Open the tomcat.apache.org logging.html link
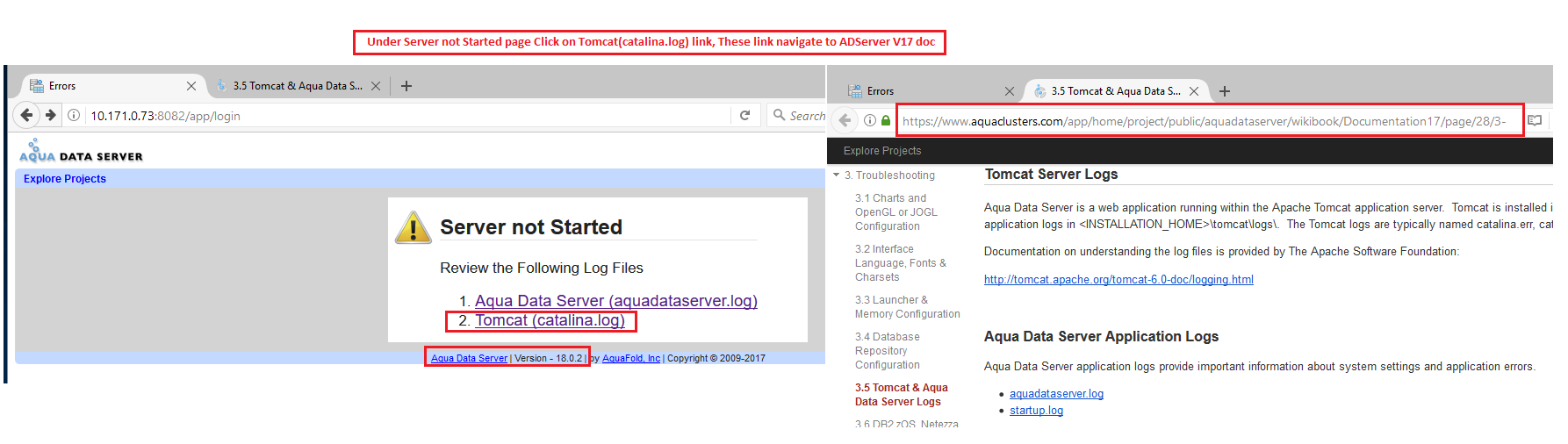Image resolution: width=1568 pixels, height=444 pixels. 1118,280
